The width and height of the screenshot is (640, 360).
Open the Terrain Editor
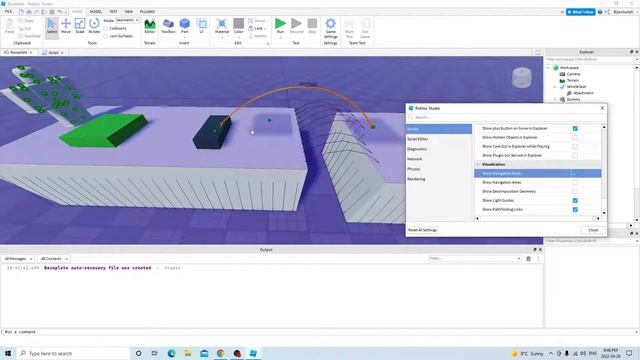(150, 26)
